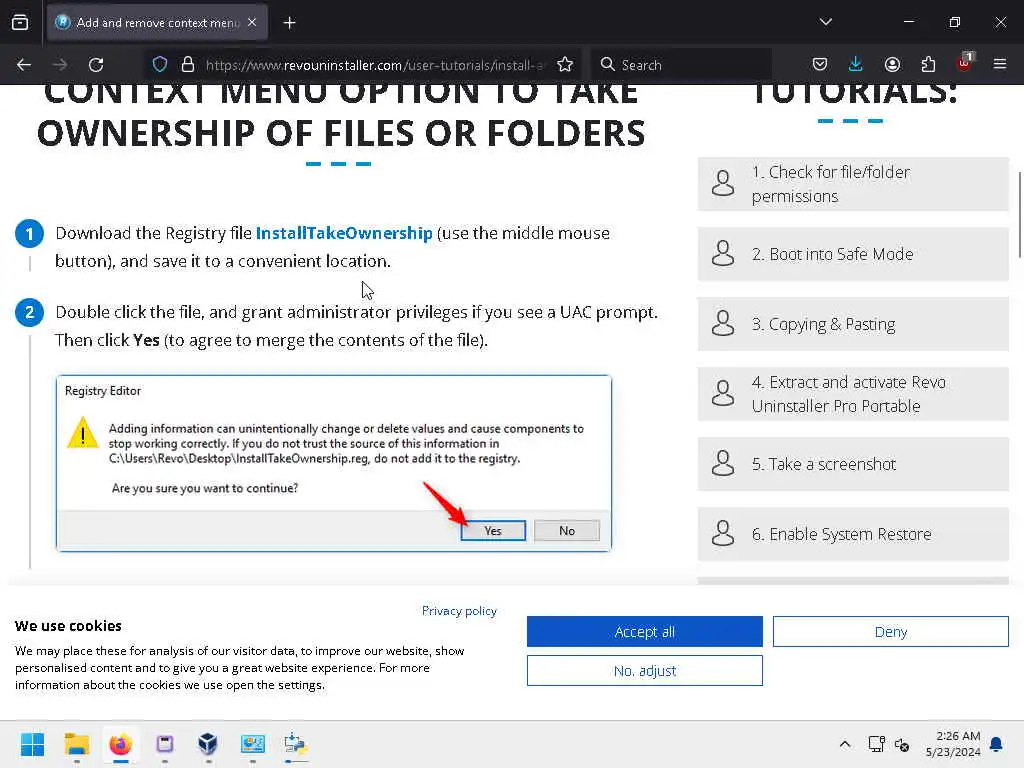Open the monitor-picture app on the taskbar
The height and width of the screenshot is (768, 1024).
[x=253, y=744]
